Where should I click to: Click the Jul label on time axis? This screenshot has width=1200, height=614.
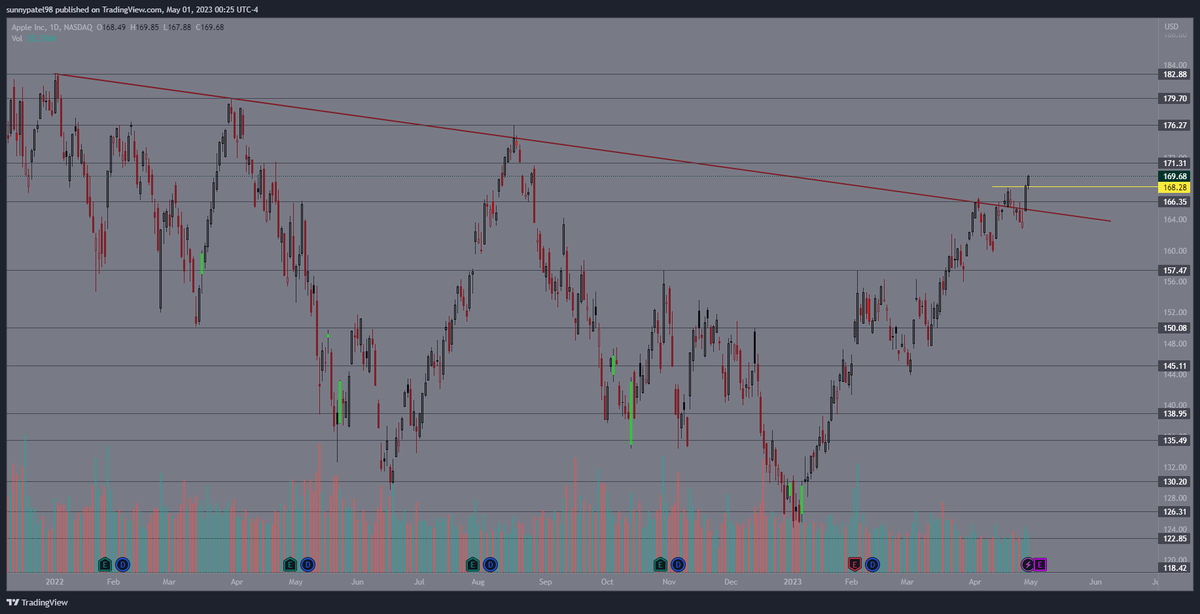420,581
